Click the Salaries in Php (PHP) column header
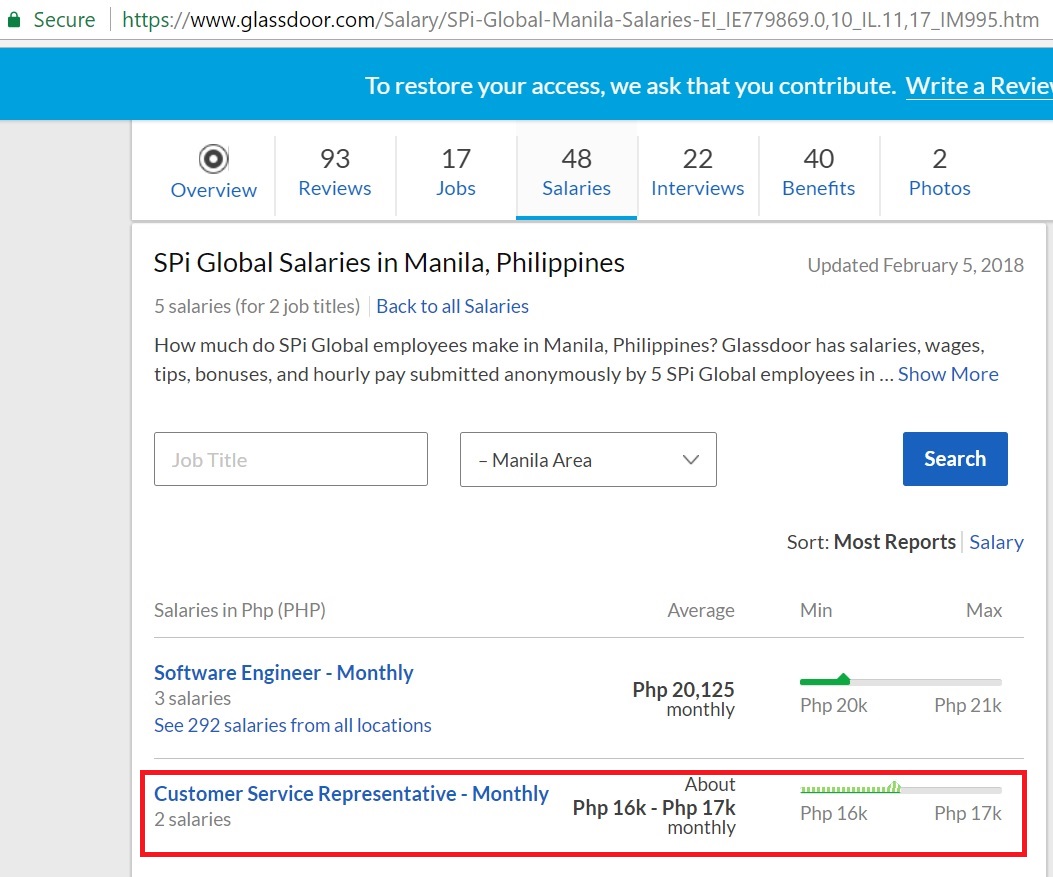Screen dimensions: 1053x877 click(x=240, y=610)
